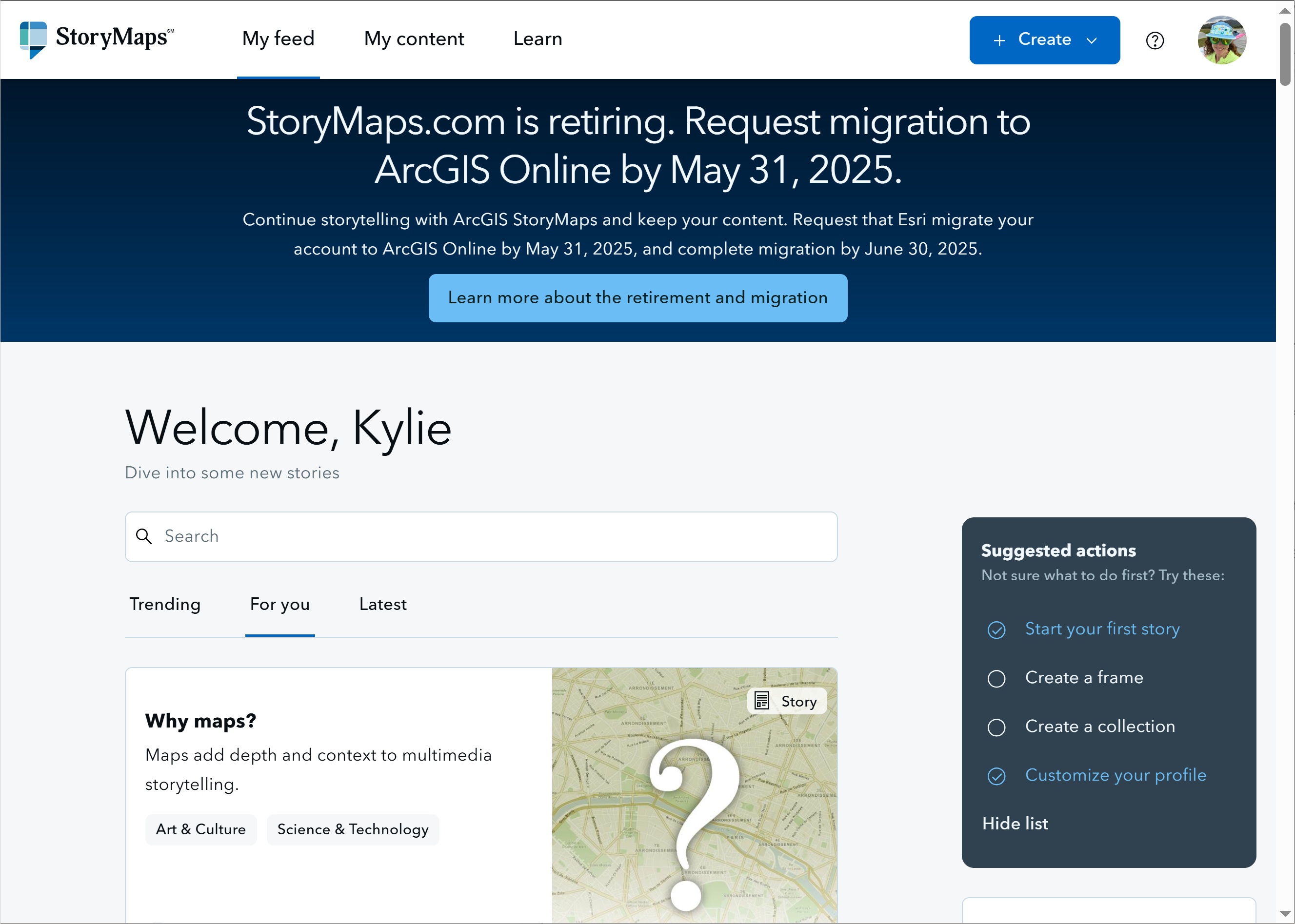
Task: Switch to the Trending tab
Action: (165, 604)
